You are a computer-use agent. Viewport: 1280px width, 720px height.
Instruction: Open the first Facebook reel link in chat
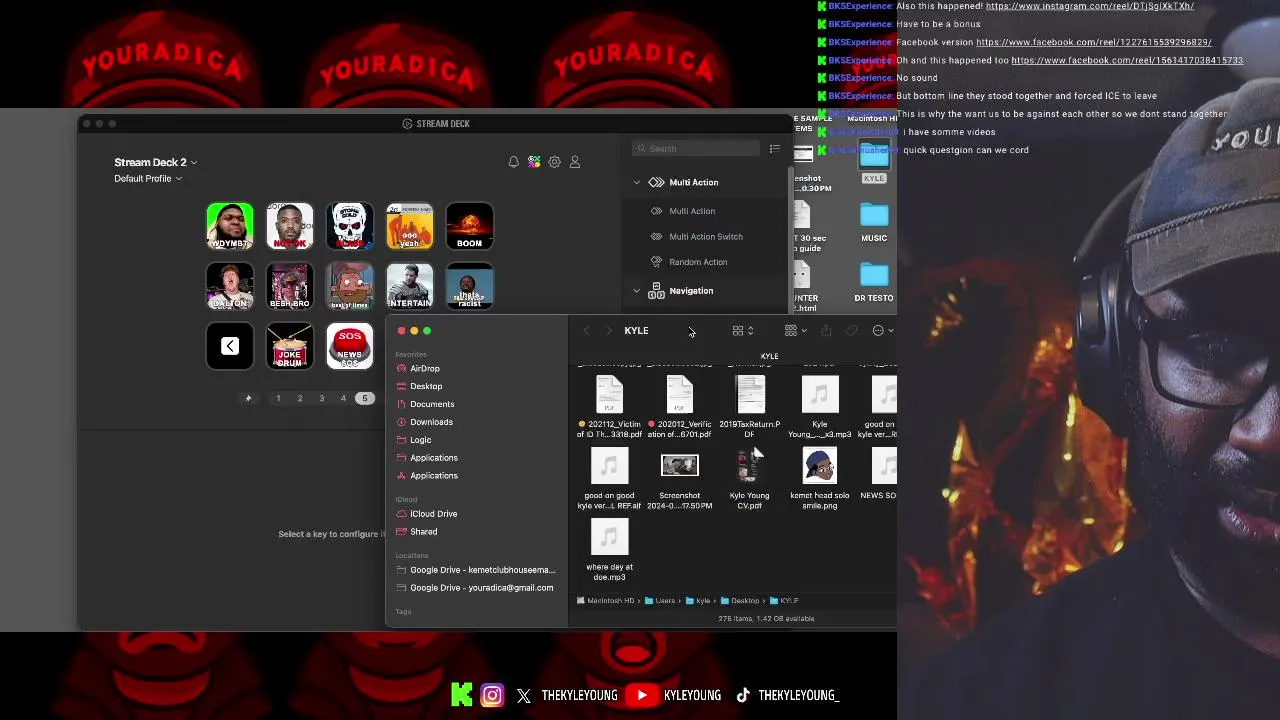coord(1093,42)
